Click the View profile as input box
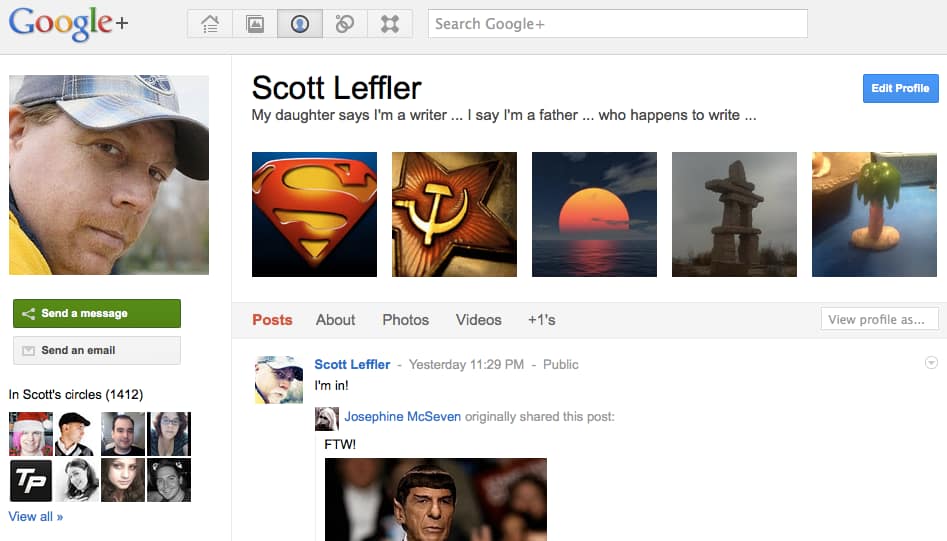Screen dimensions: 947x541 (x=879, y=320)
